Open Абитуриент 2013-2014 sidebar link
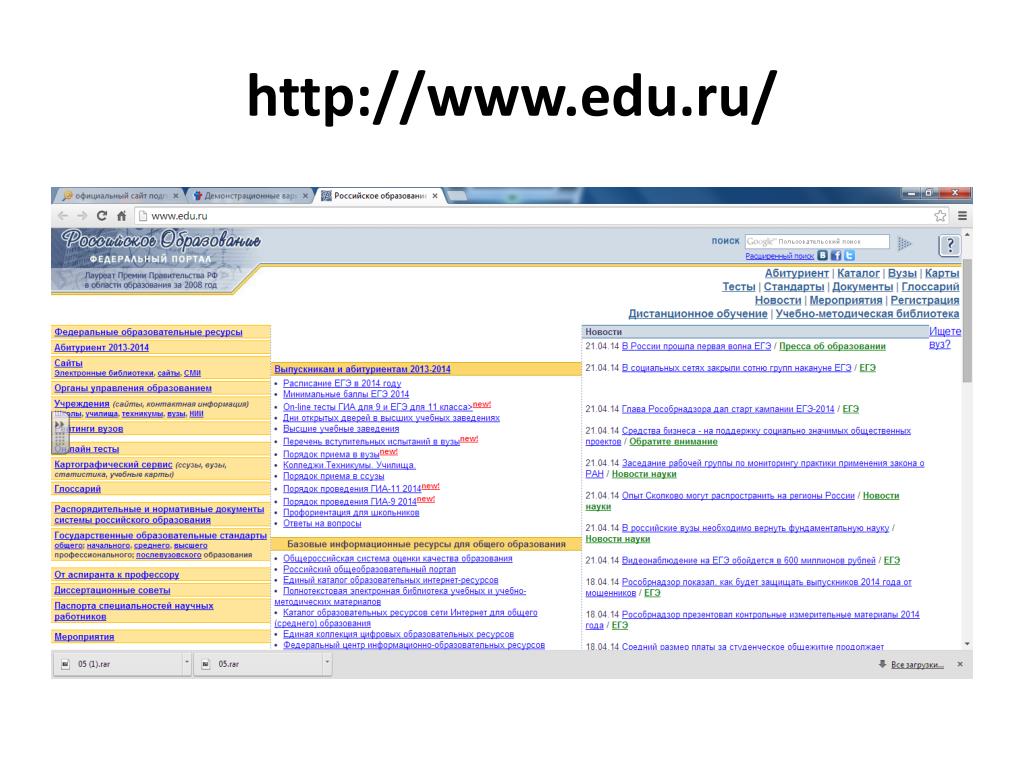Screen dimensions: 1024x768 101,347
